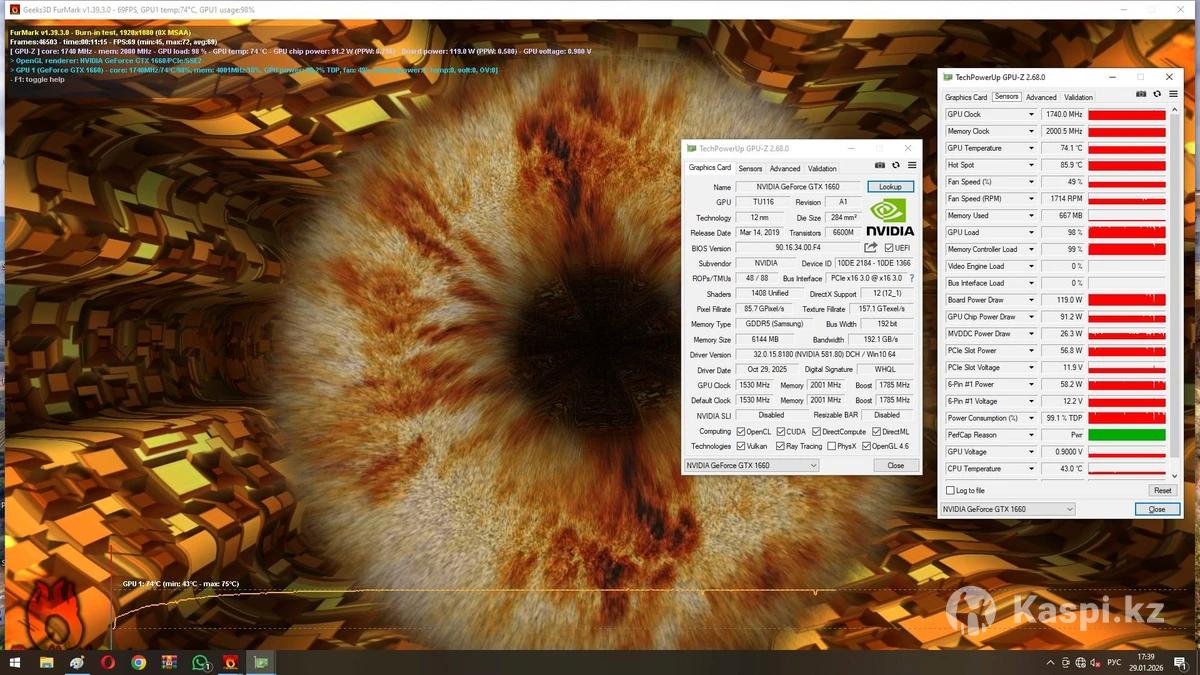Image resolution: width=1200 pixels, height=675 pixels.
Task: Open Opera browser from the taskbar
Action: coord(107,662)
